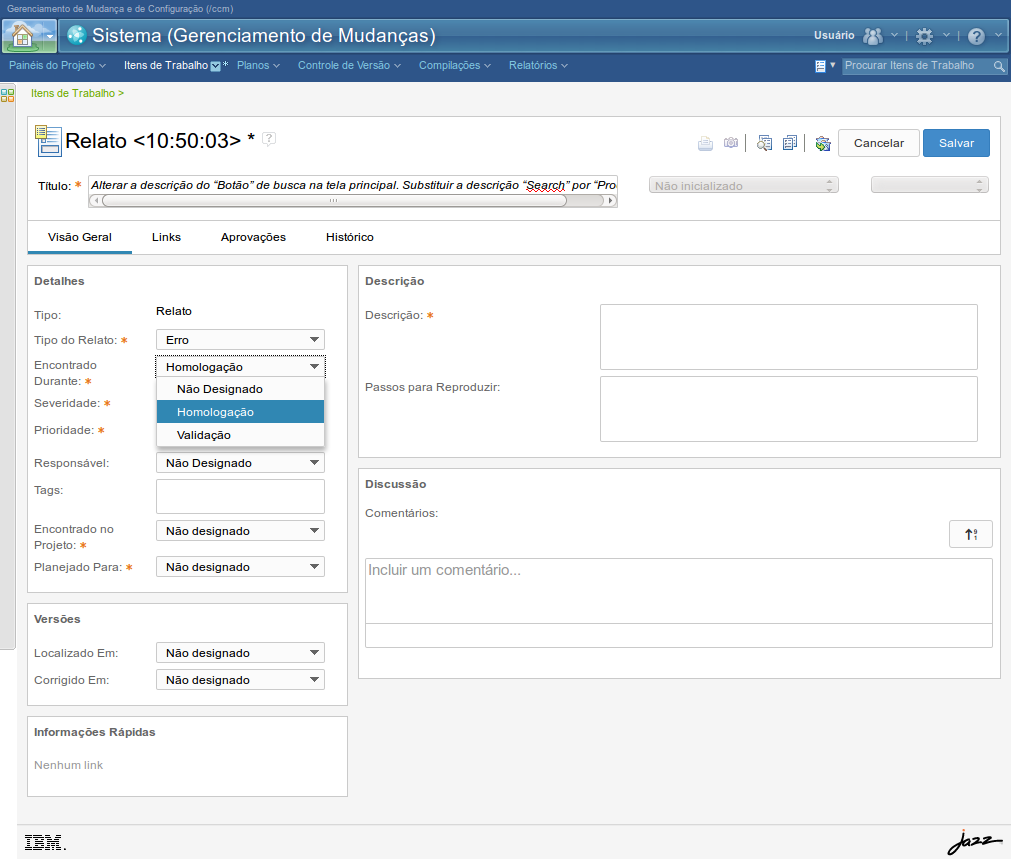
Task: Click the Tags input box
Action: click(240, 497)
